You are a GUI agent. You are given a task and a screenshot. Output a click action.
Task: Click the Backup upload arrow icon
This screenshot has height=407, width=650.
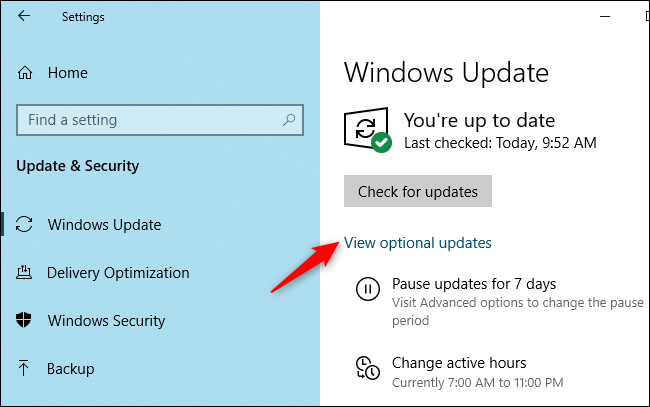tap(26, 369)
